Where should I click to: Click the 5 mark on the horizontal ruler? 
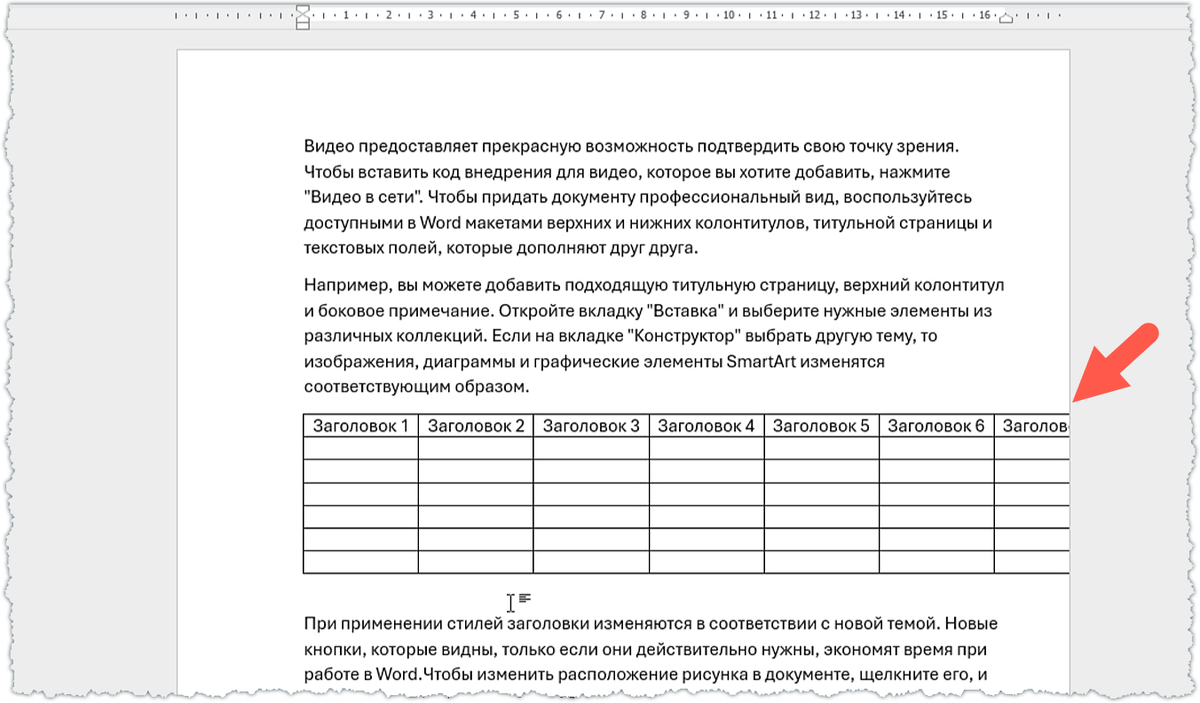coord(516,17)
